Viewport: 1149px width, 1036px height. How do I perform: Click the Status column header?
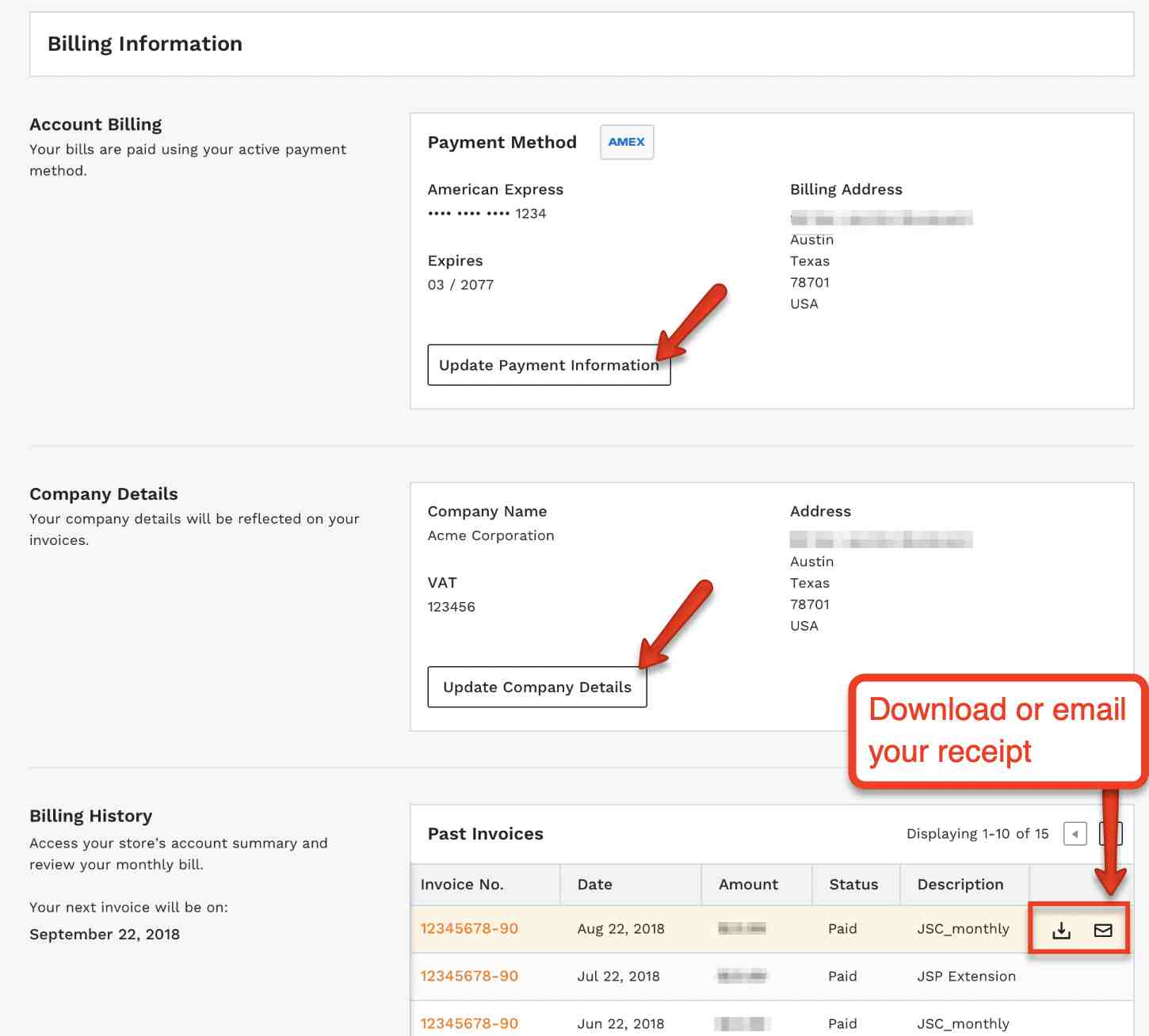click(x=853, y=885)
